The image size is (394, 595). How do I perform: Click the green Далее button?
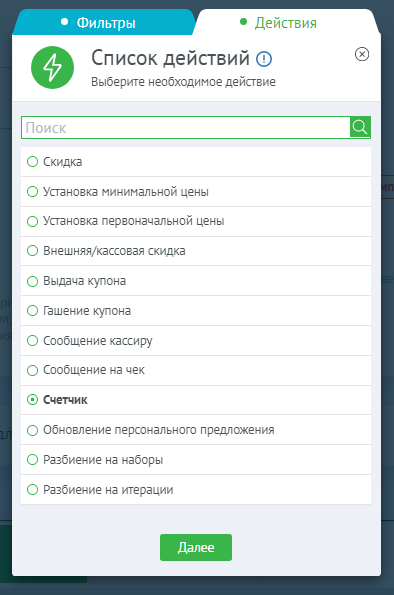click(x=196, y=548)
